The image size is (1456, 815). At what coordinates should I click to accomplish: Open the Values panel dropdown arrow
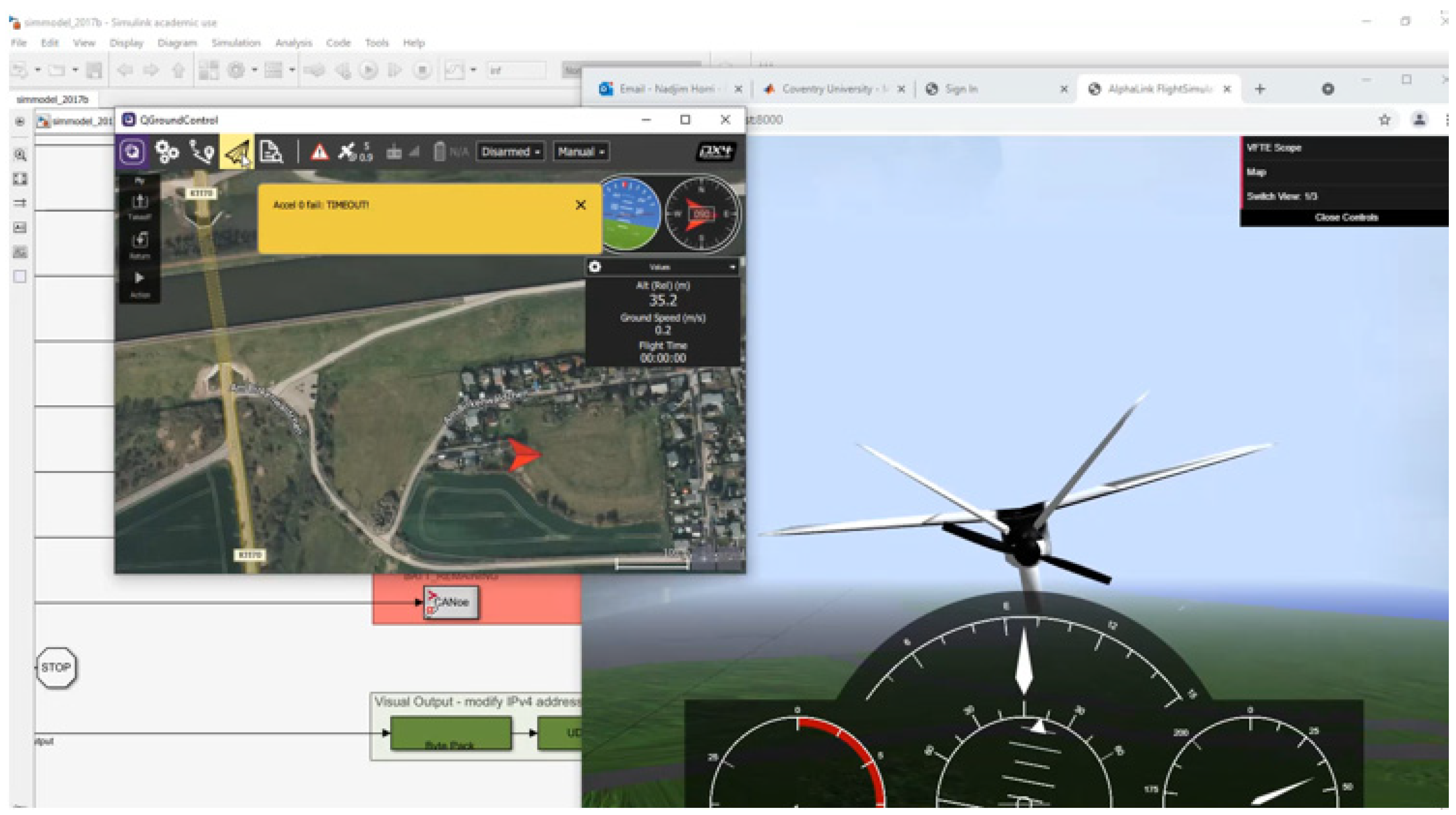pyautogui.click(x=732, y=267)
